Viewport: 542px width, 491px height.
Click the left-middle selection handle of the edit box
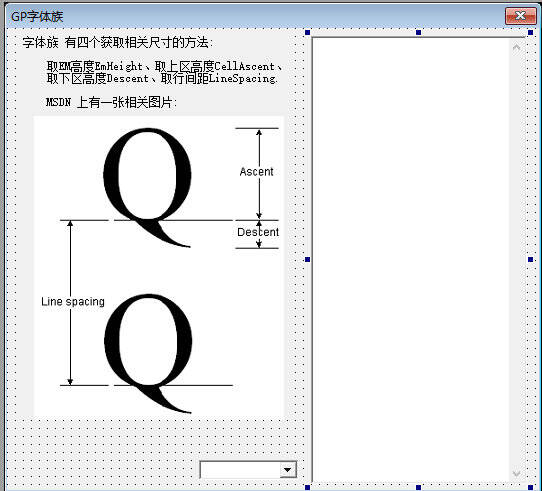click(307, 259)
